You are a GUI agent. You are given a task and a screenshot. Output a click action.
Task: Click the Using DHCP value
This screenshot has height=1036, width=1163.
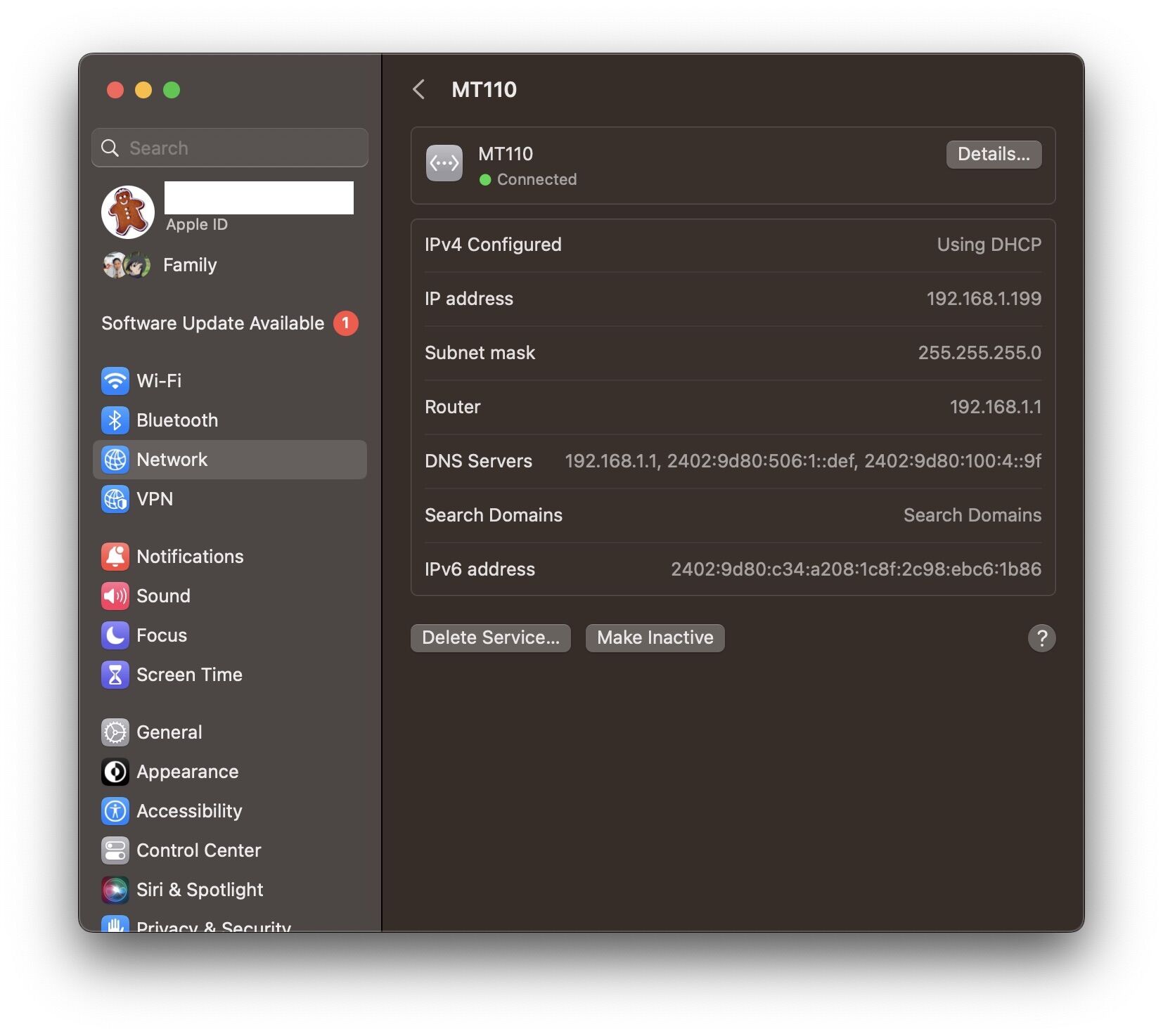(x=989, y=245)
